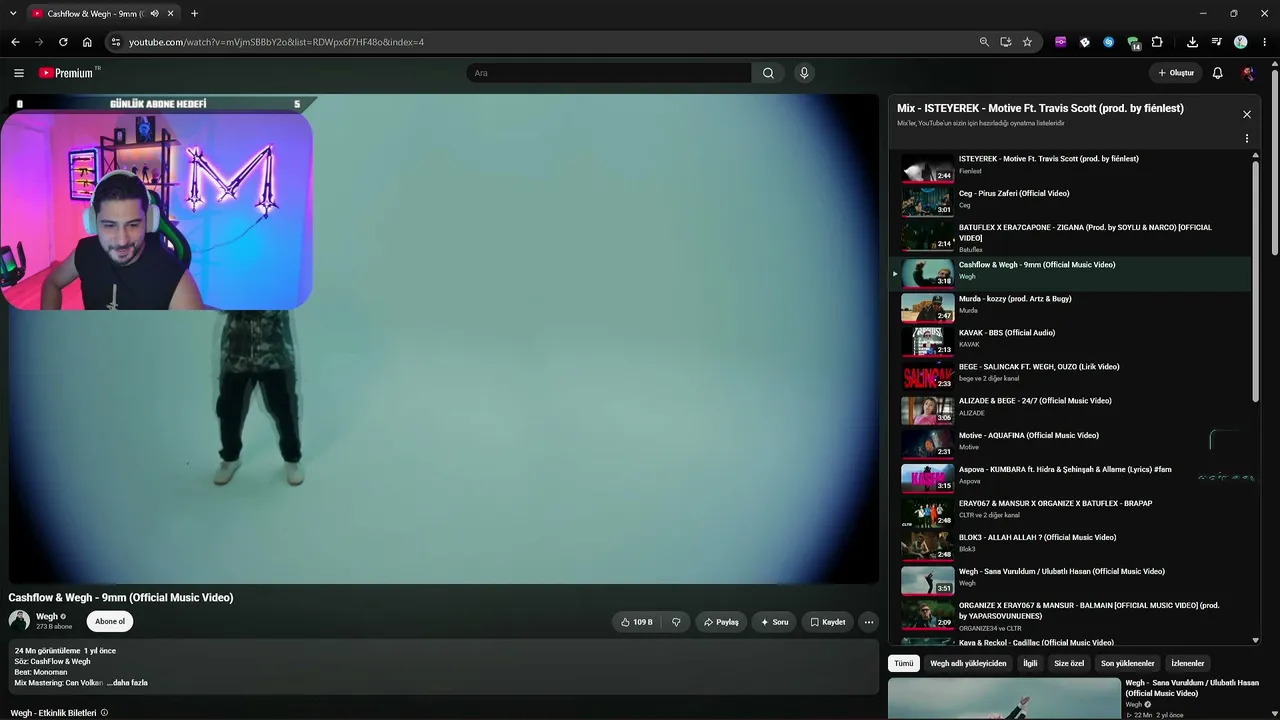Open the browser home page
This screenshot has width=1280, height=720.
point(87,42)
